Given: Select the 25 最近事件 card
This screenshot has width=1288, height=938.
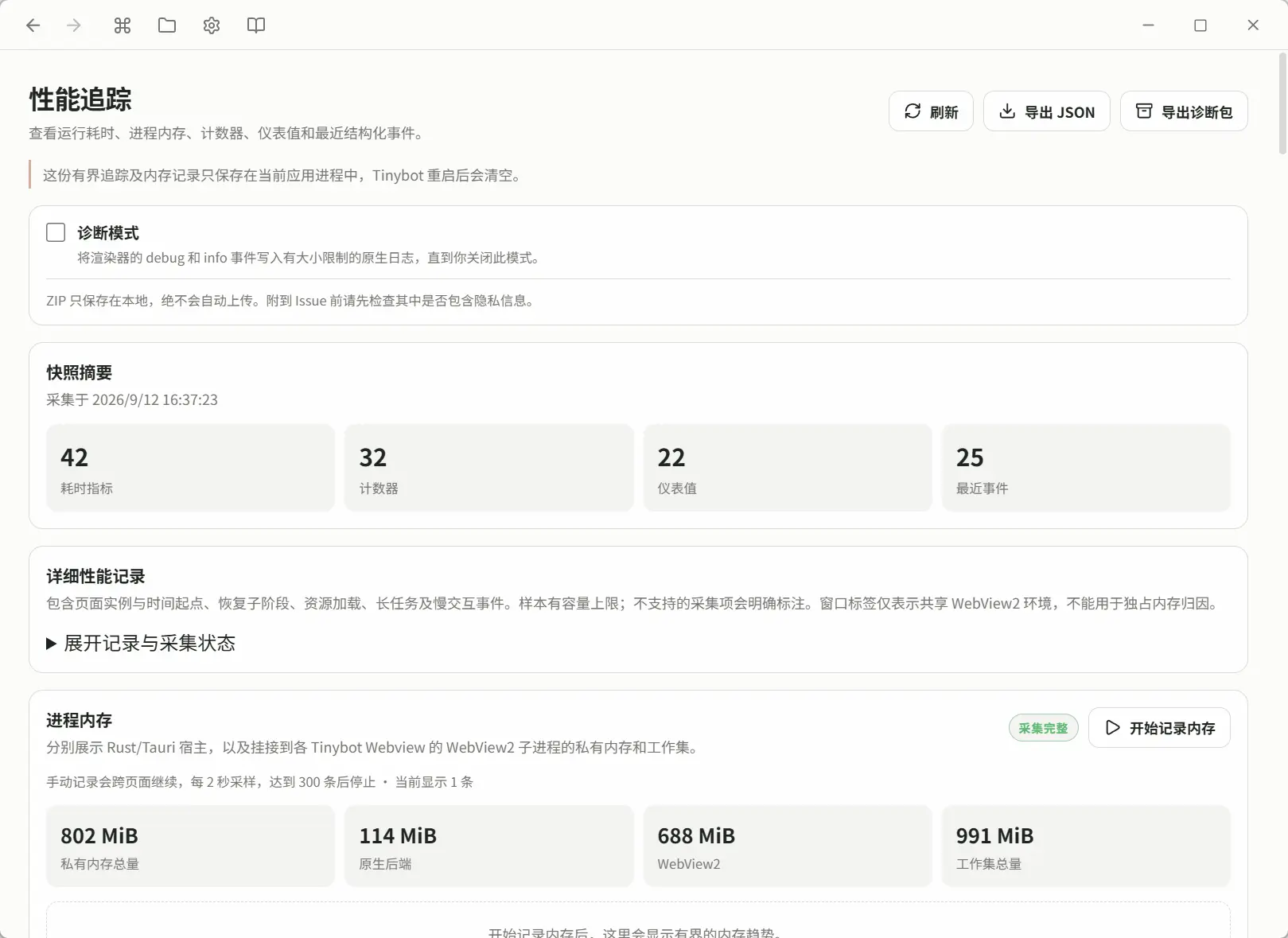Looking at the screenshot, I should 1086,468.
